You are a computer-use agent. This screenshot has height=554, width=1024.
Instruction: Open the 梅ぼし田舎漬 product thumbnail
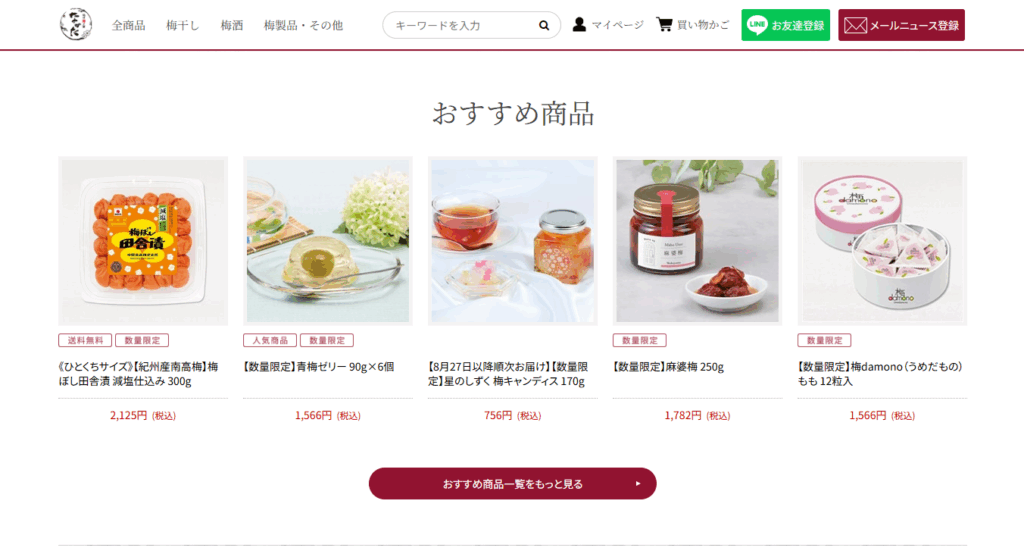[x=143, y=240]
